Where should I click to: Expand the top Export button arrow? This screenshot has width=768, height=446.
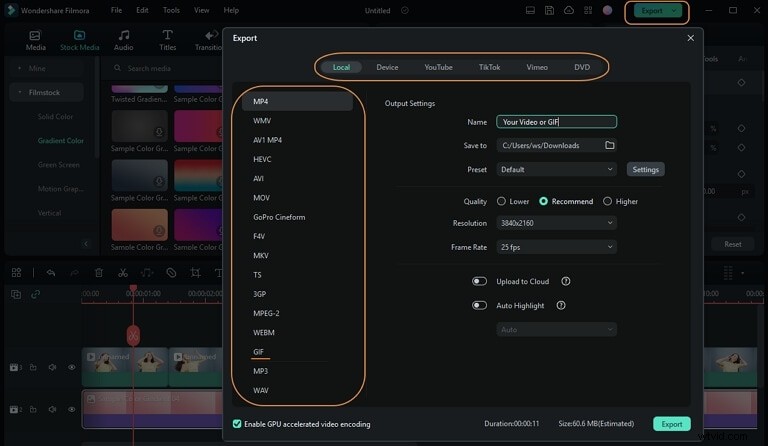674,11
